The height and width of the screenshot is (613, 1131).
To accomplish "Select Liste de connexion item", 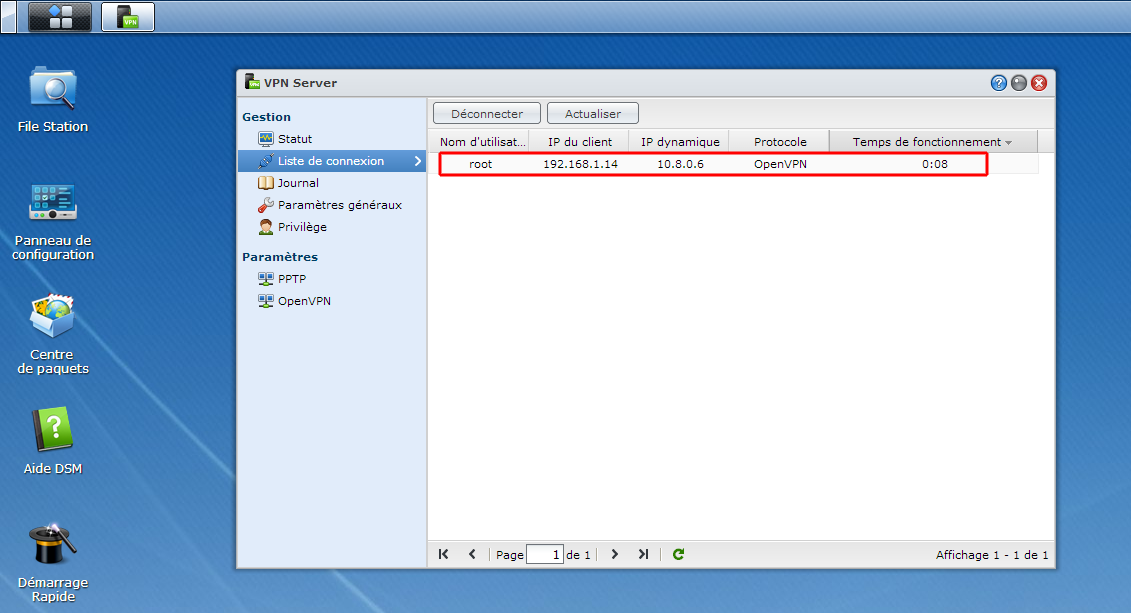I will (x=332, y=161).
